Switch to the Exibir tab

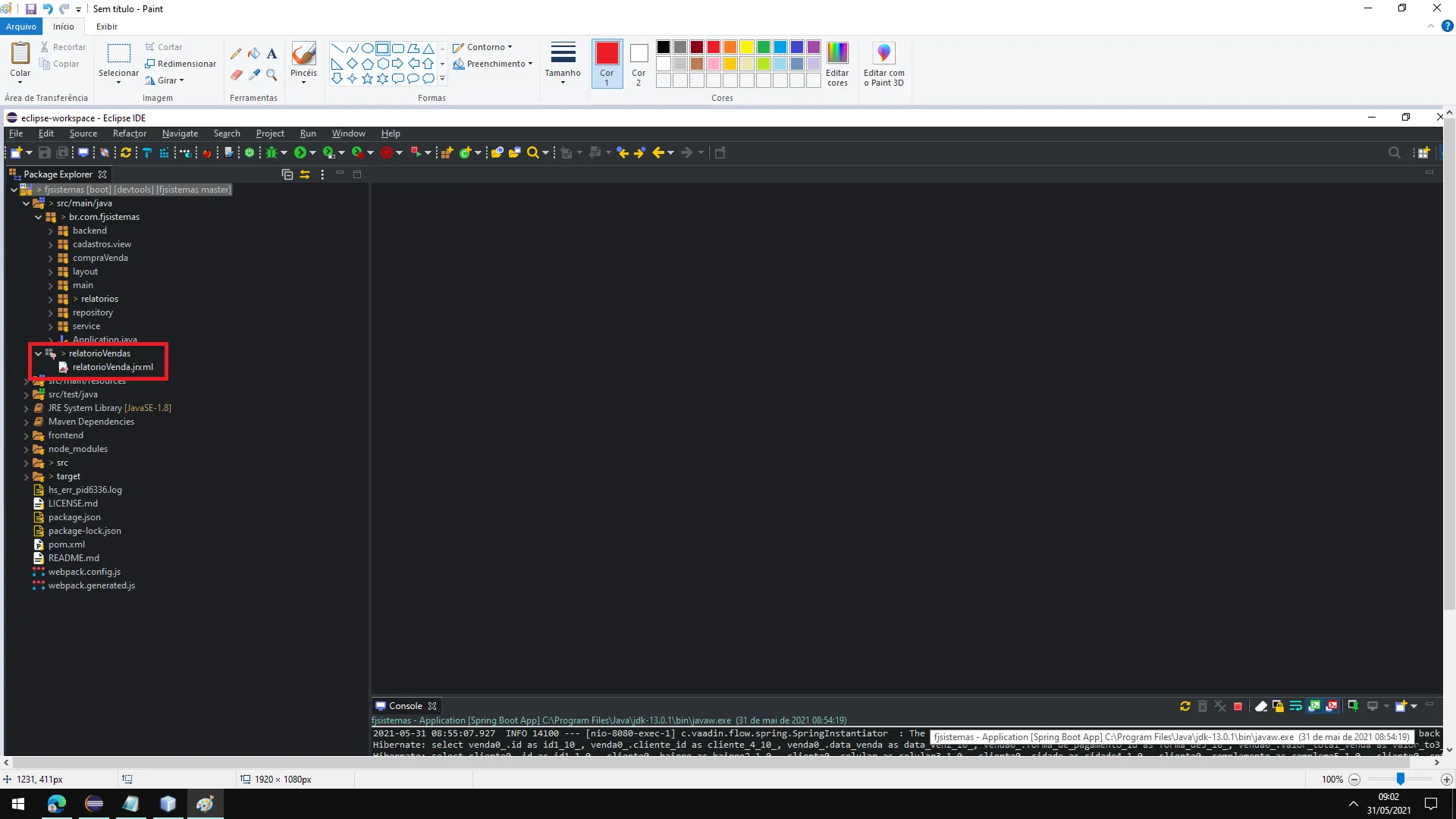click(x=107, y=27)
